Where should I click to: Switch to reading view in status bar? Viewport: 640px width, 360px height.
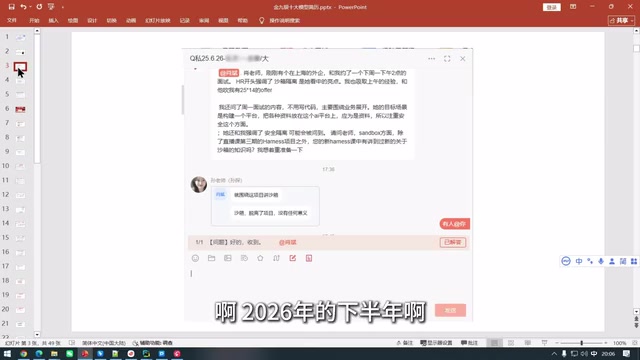coord(528,343)
